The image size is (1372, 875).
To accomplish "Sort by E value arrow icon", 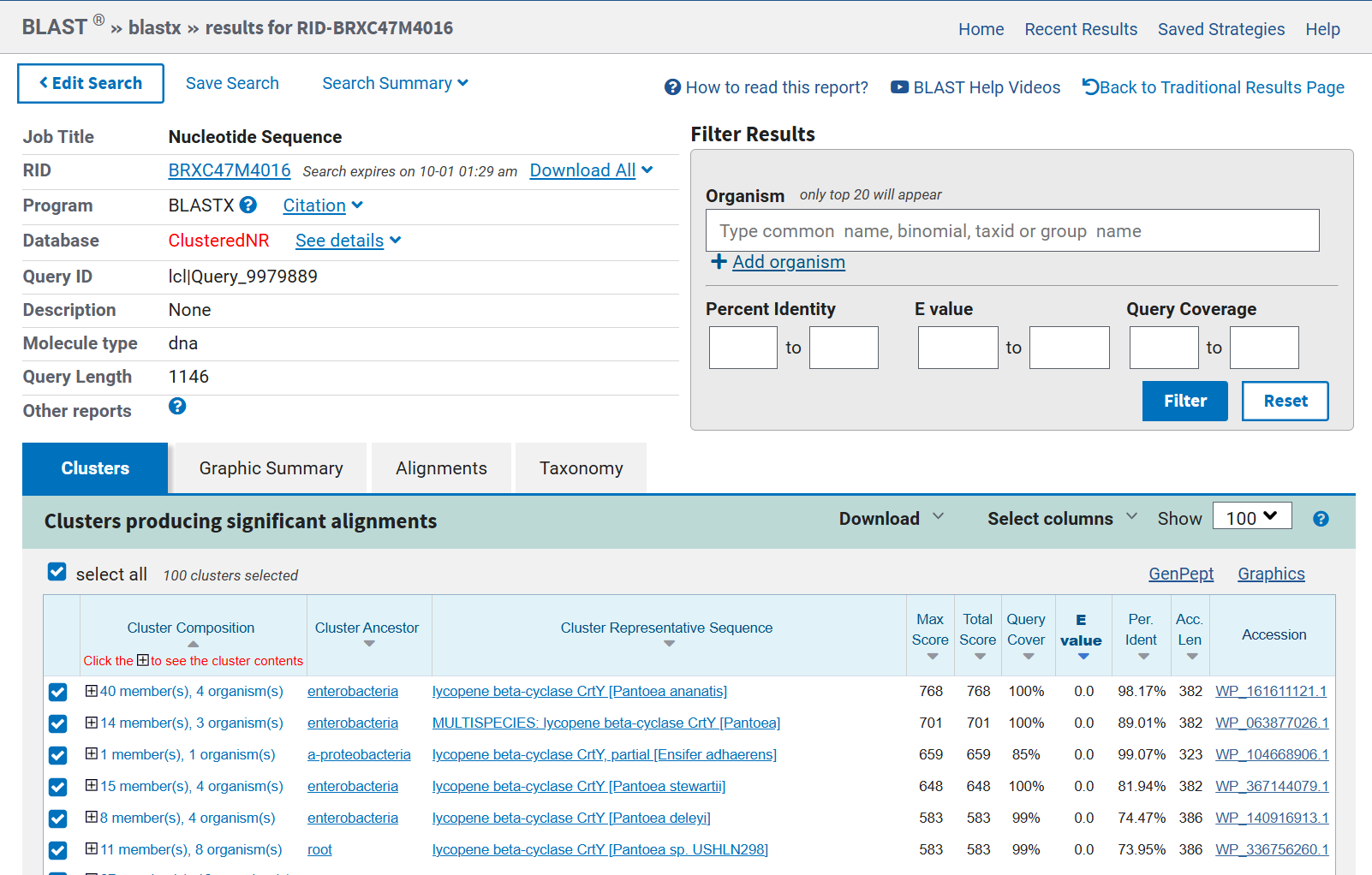I will [x=1083, y=657].
